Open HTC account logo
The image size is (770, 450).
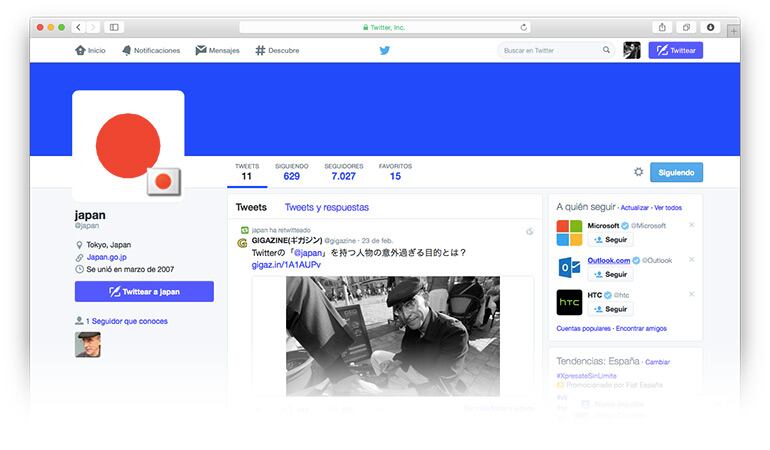point(569,302)
